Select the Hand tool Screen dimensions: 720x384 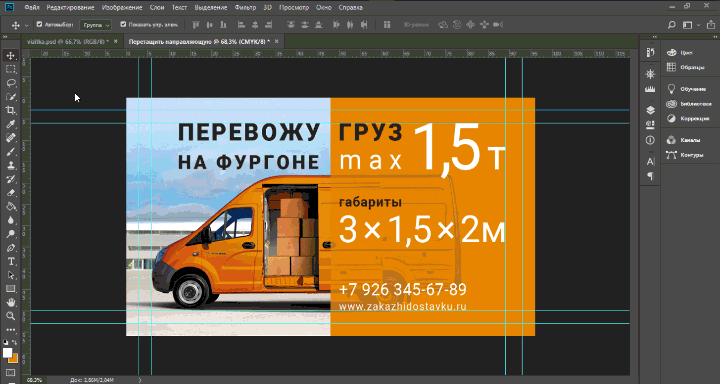pyautogui.click(x=11, y=302)
